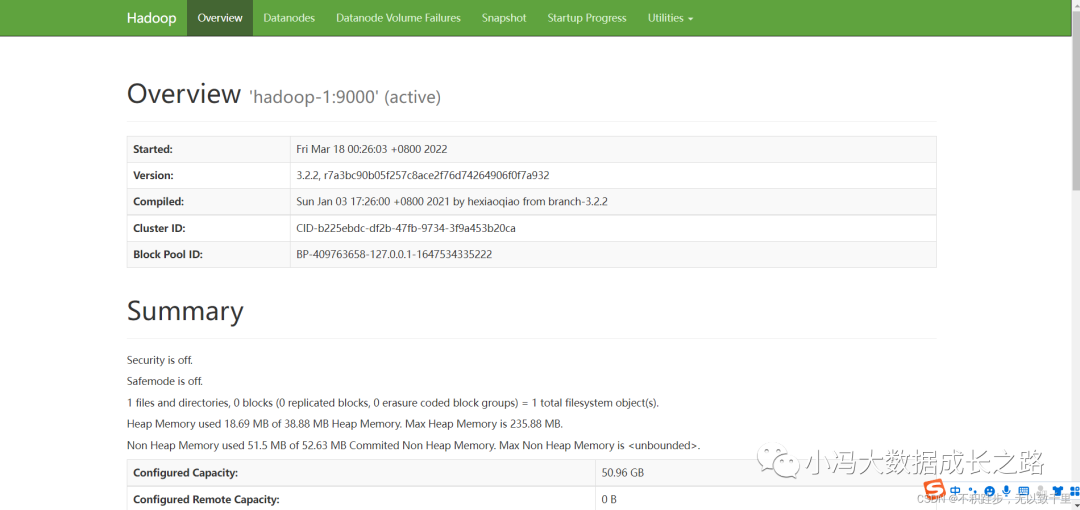Open the IME emoji smiley panel
1080x510 pixels.
pos(989,491)
